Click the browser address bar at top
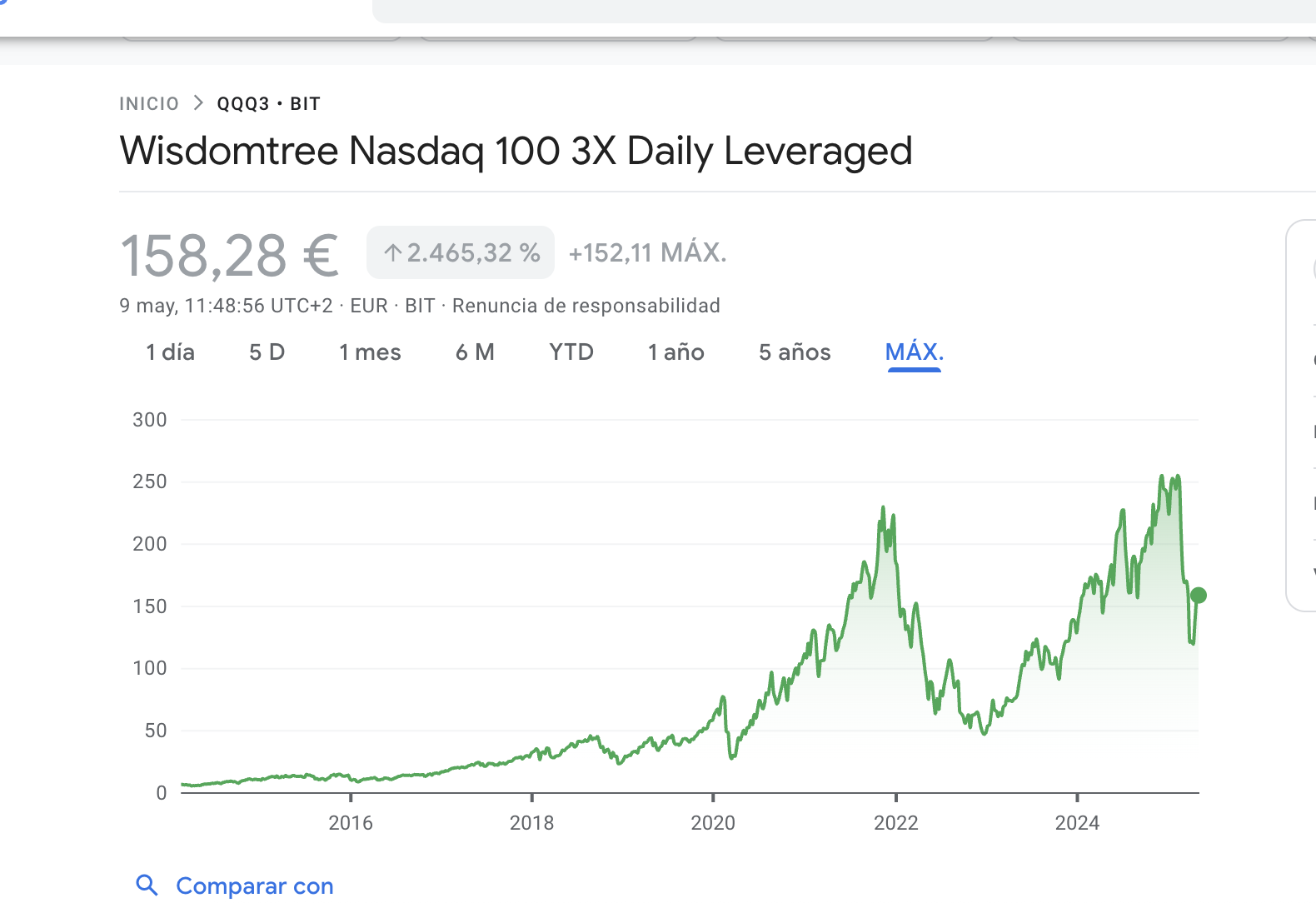This screenshot has height=903, width=1316. pyautogui.click(x=844, y=11)
